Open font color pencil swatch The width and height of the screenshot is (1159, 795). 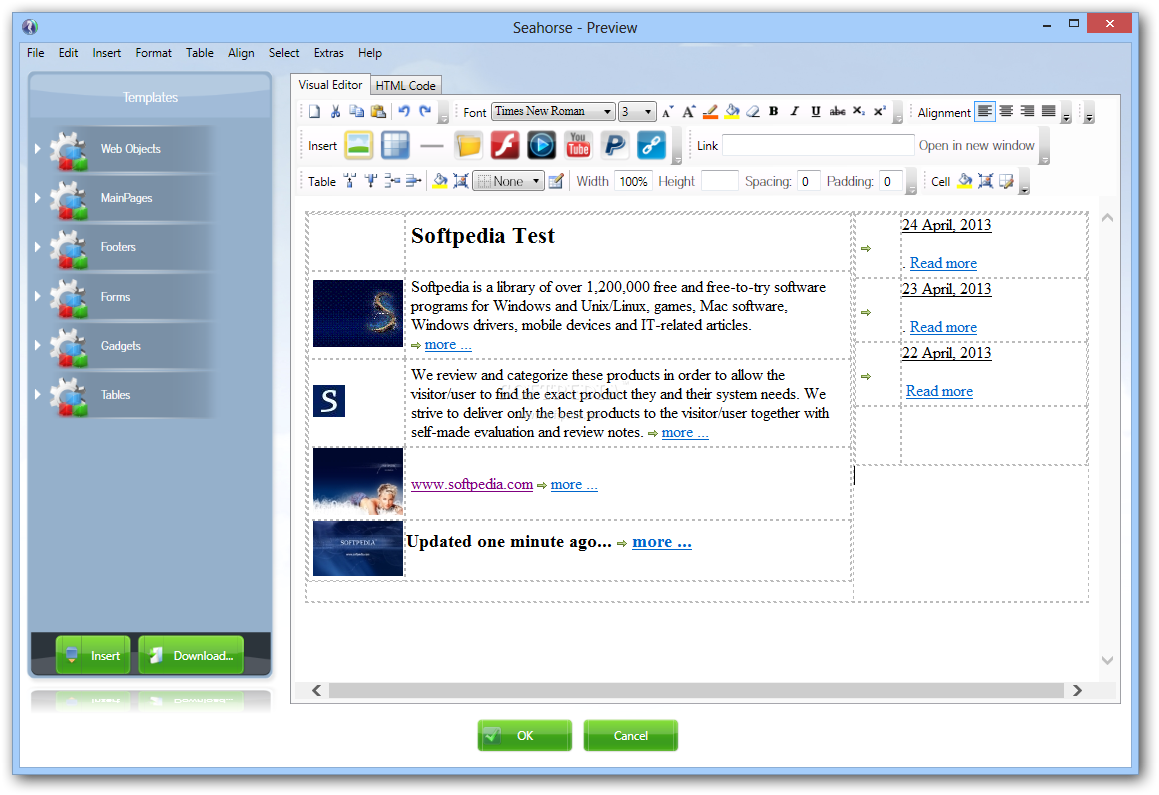click(x=710, y=112)
